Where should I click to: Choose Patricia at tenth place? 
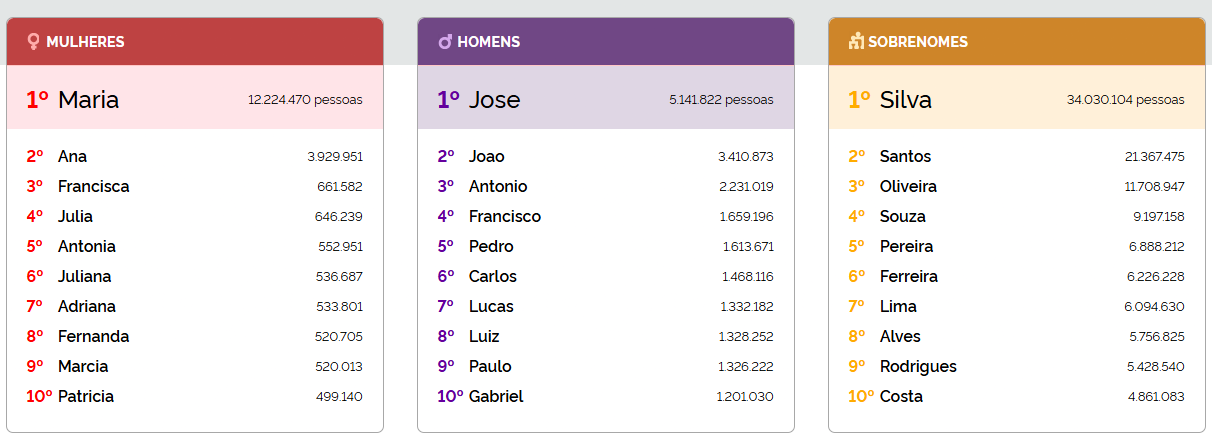85,397
